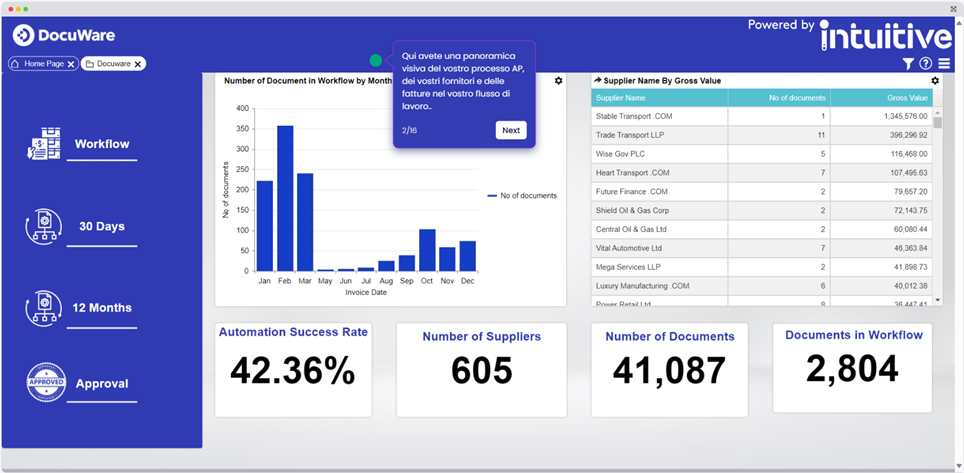Click the Workflow invoice icon in sidebar
964x473 pixels.
pos(45,144)
